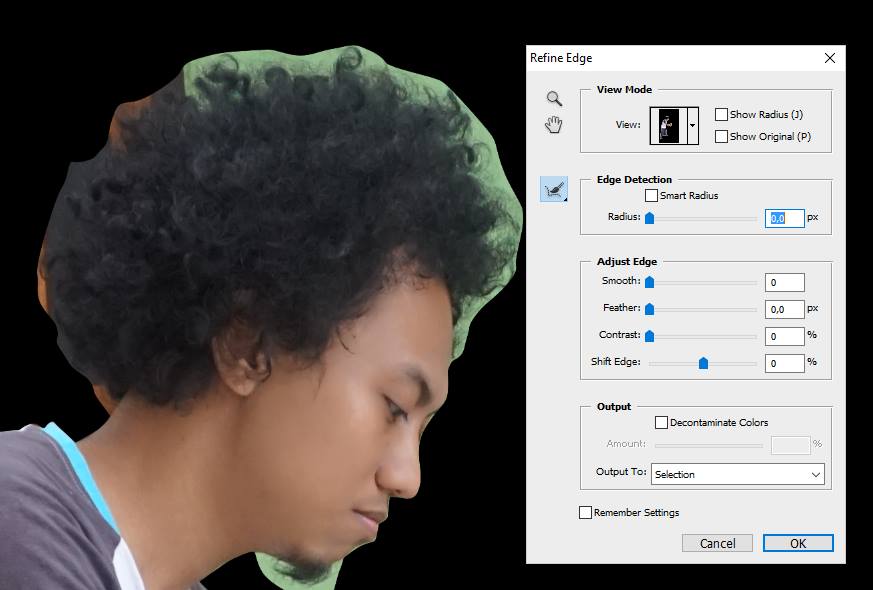
Task: Check Show Original (P)
Action: point(721,136)
